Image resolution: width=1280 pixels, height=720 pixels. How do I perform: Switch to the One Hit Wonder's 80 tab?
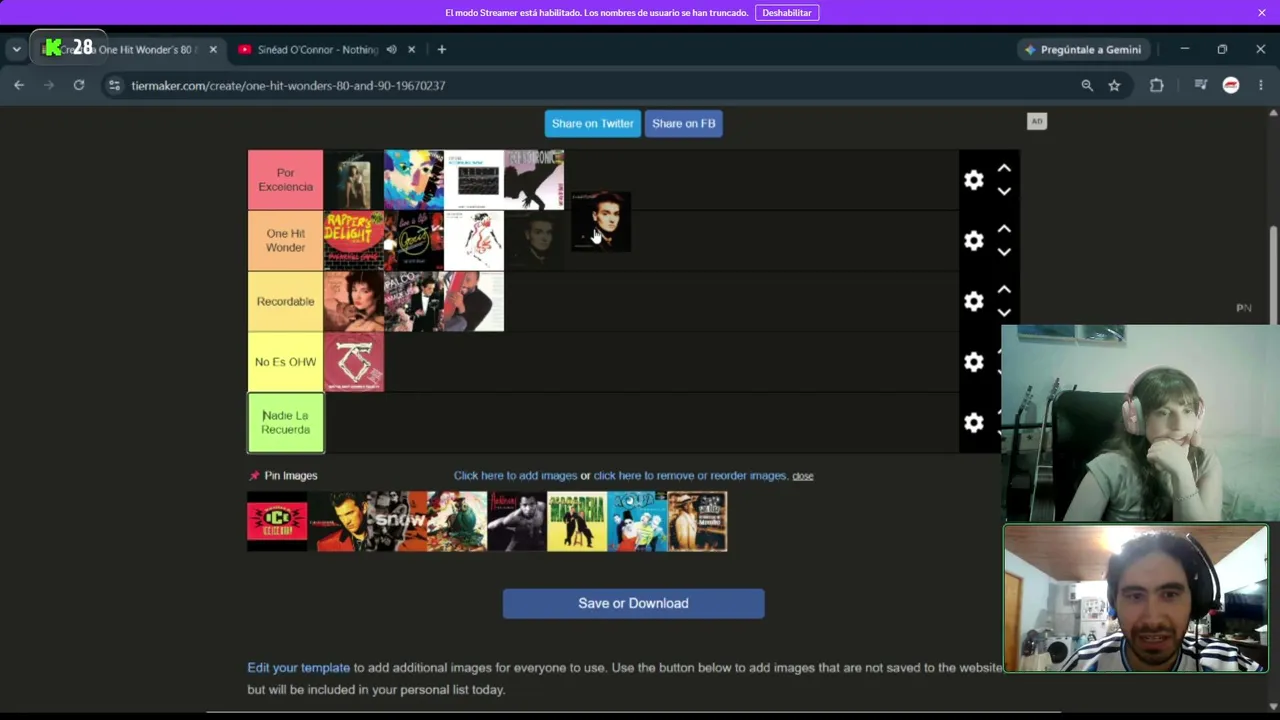[x=130, y=50]
